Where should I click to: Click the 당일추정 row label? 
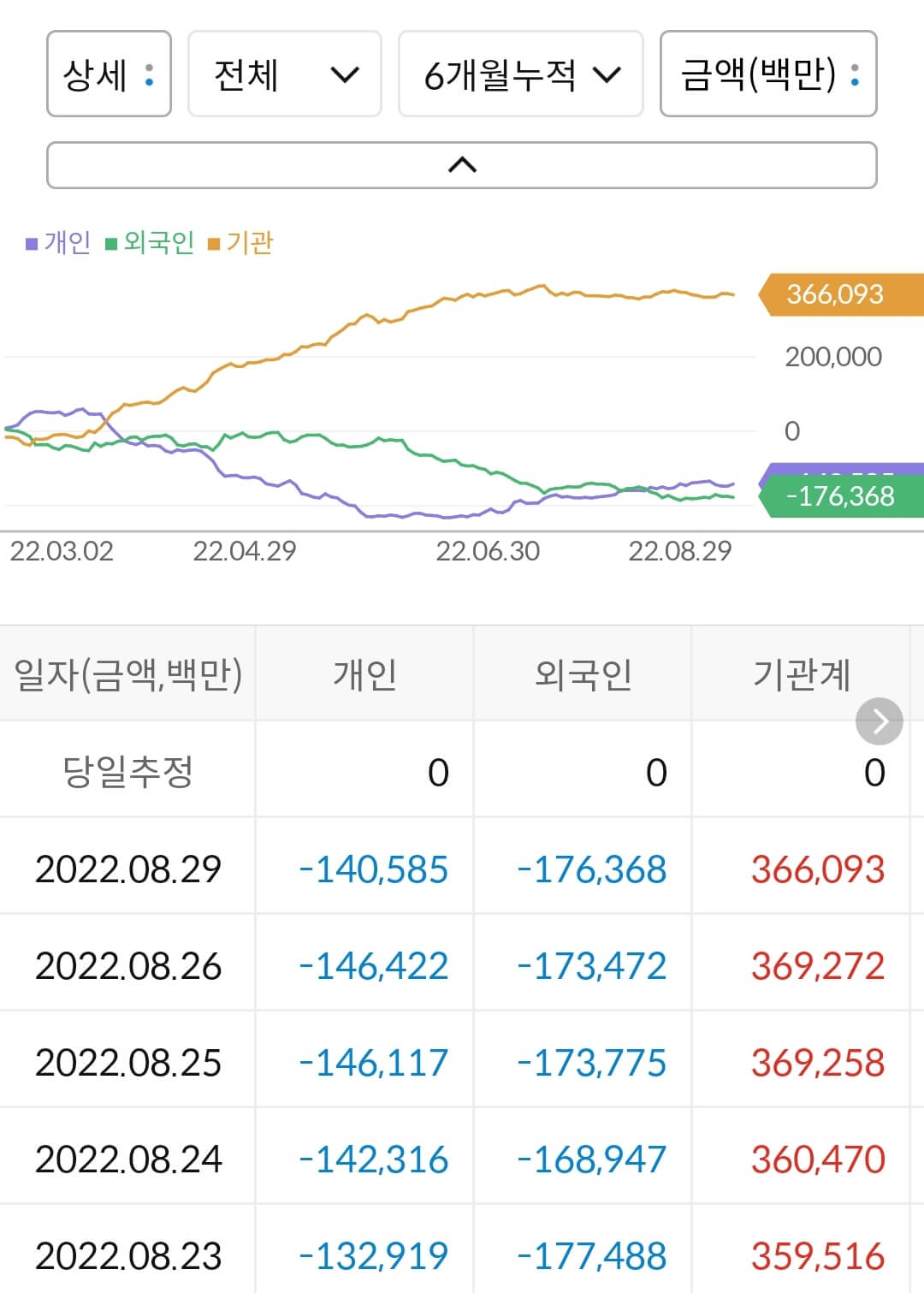coord(127,771)
